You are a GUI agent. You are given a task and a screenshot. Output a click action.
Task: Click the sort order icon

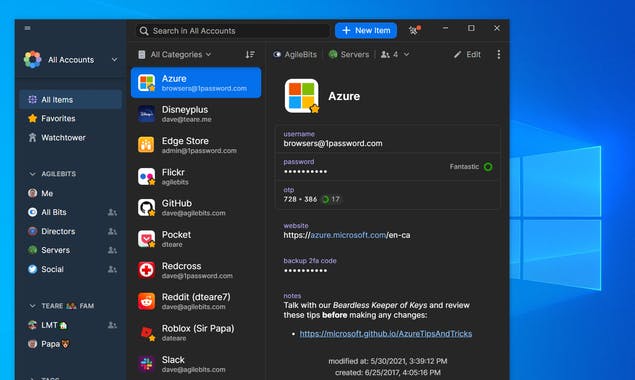(x=250, y=54)
